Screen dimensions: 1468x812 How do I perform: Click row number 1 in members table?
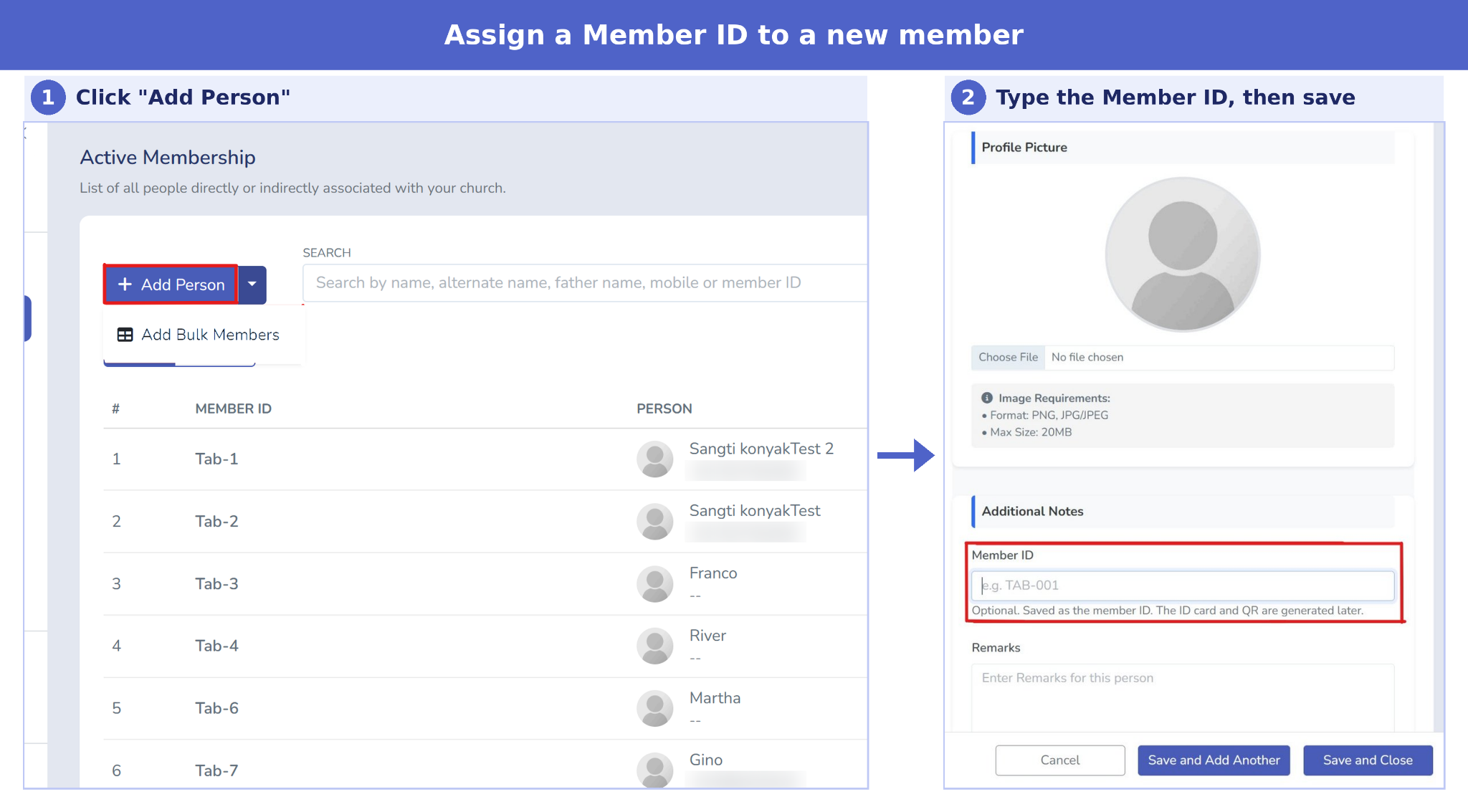pos(116,459)
